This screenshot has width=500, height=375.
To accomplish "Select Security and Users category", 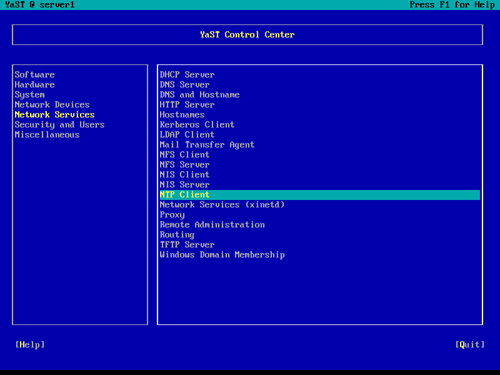I will (x=60, y=125).
